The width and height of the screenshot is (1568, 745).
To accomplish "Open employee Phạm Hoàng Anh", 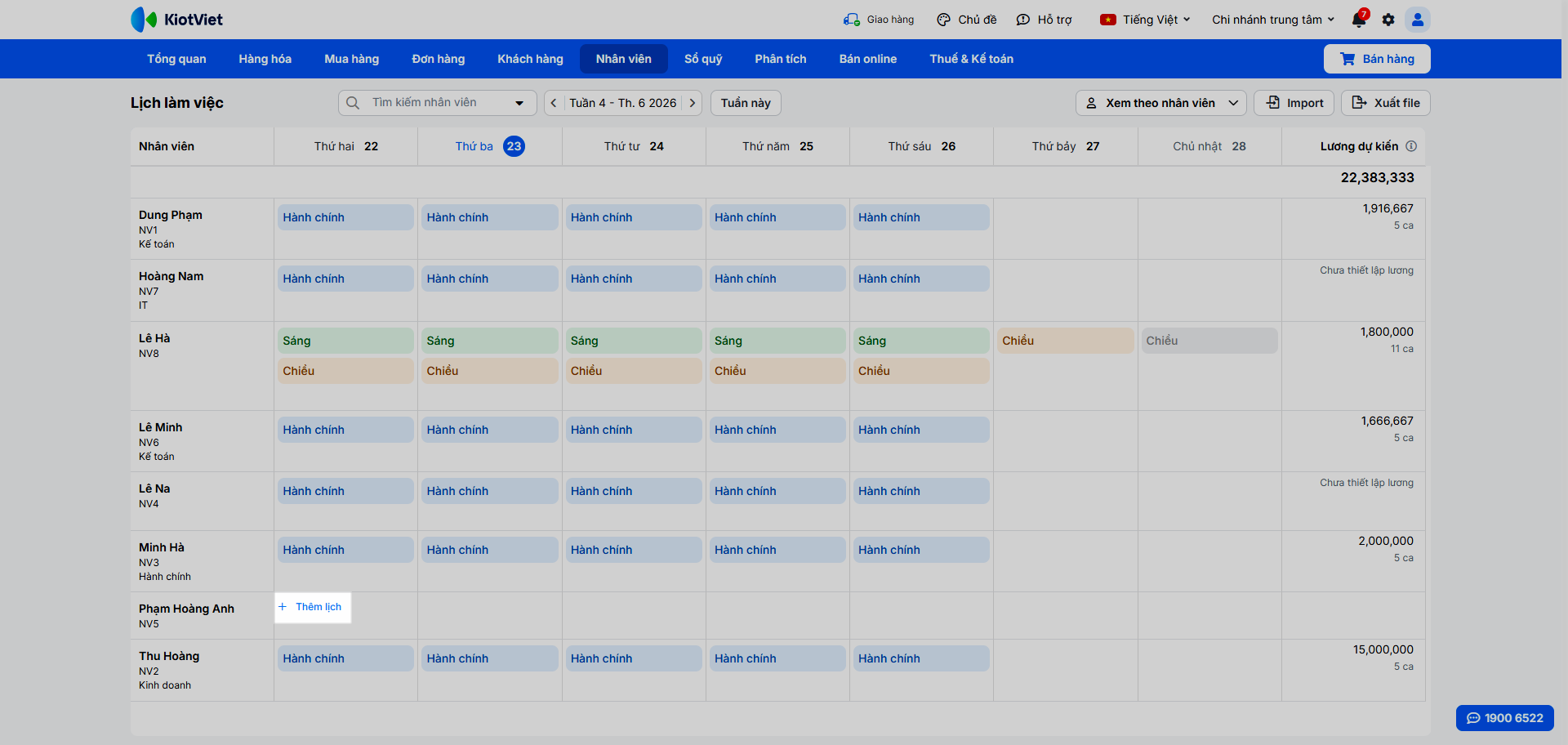I will click(186, 609).
